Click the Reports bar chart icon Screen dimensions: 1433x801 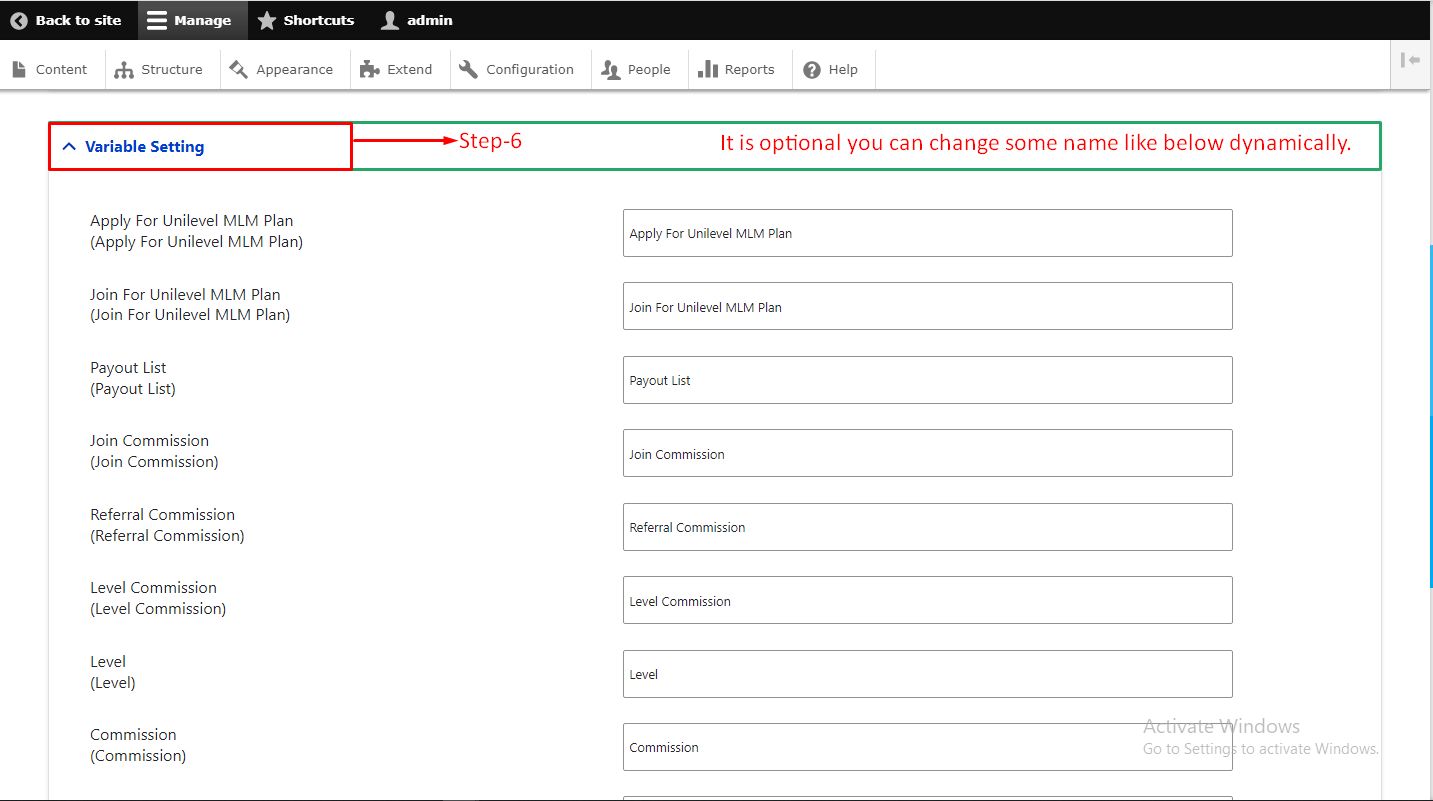pyautogui.click(x=708, y=69)
